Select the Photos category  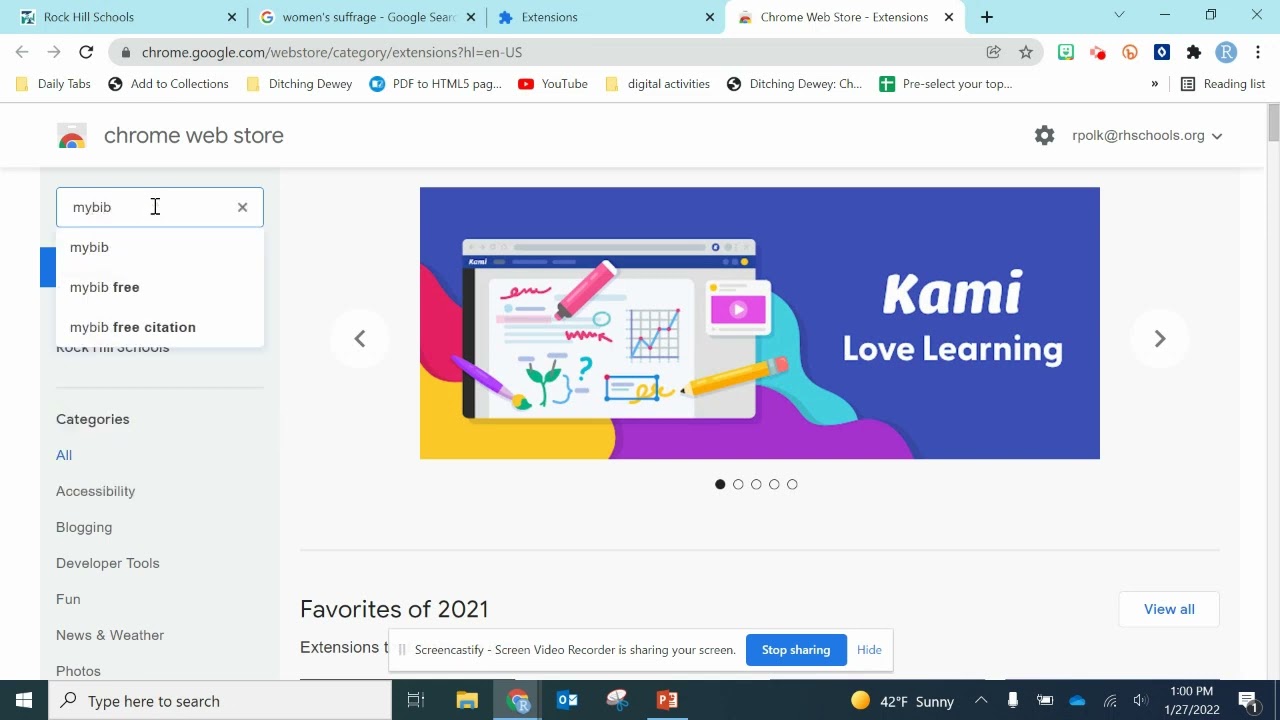coord(78,671)
